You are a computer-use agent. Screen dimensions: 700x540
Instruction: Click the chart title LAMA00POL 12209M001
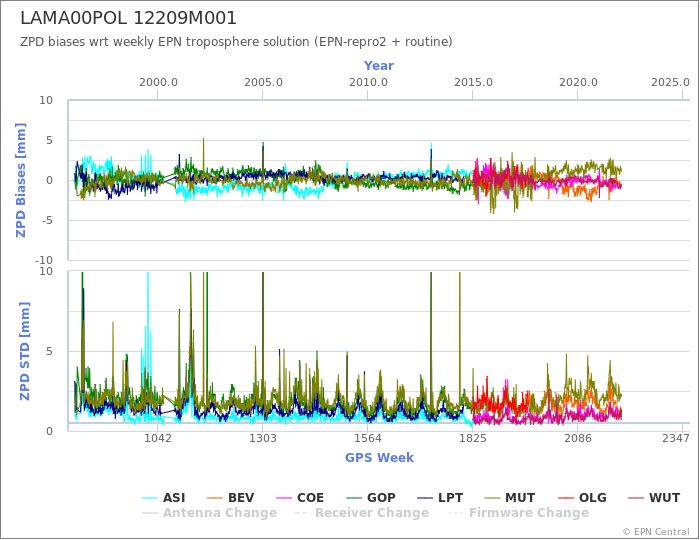click(x=128, y=18)
